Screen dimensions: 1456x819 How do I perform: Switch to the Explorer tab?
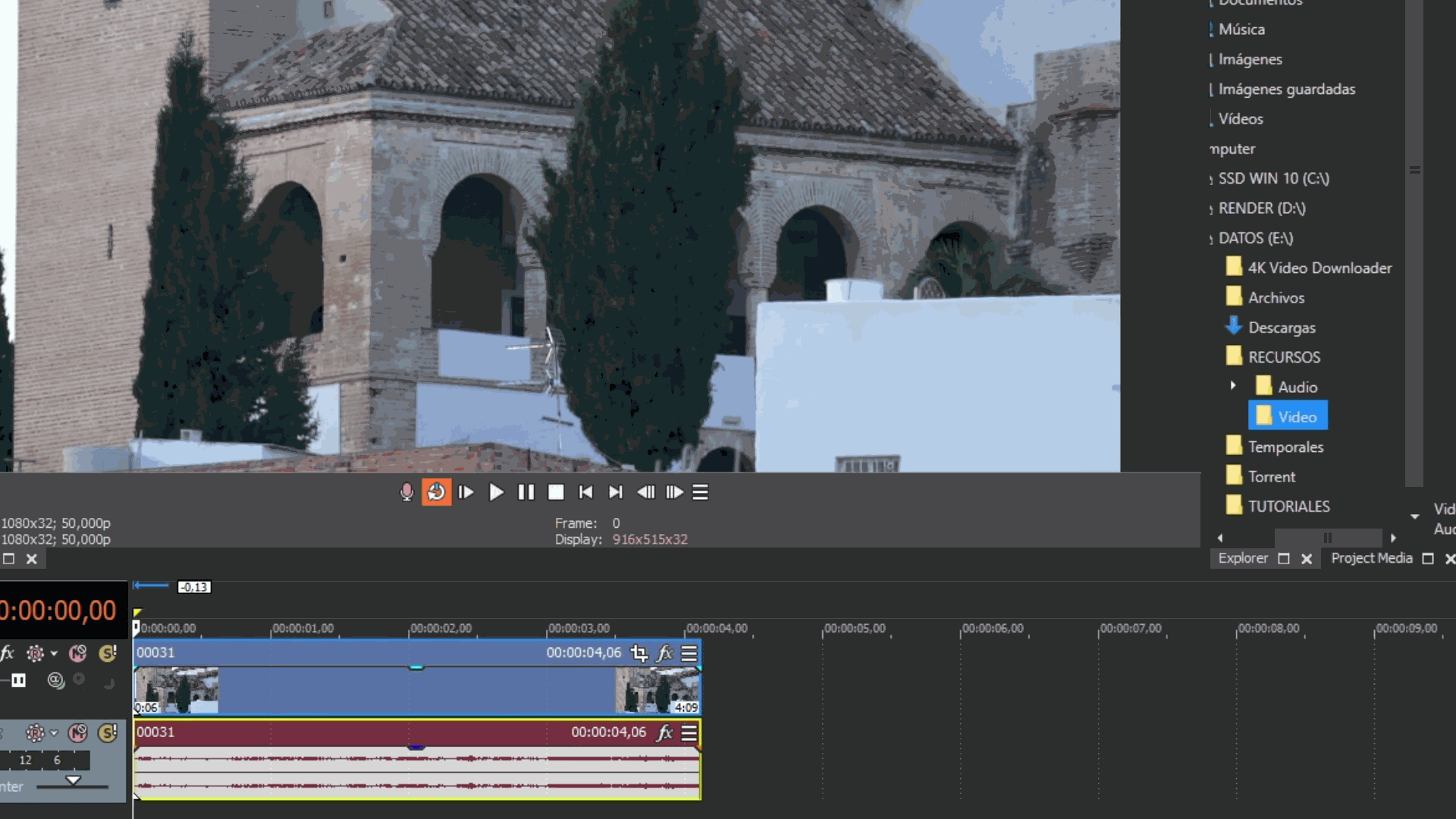click(1242, 558)
